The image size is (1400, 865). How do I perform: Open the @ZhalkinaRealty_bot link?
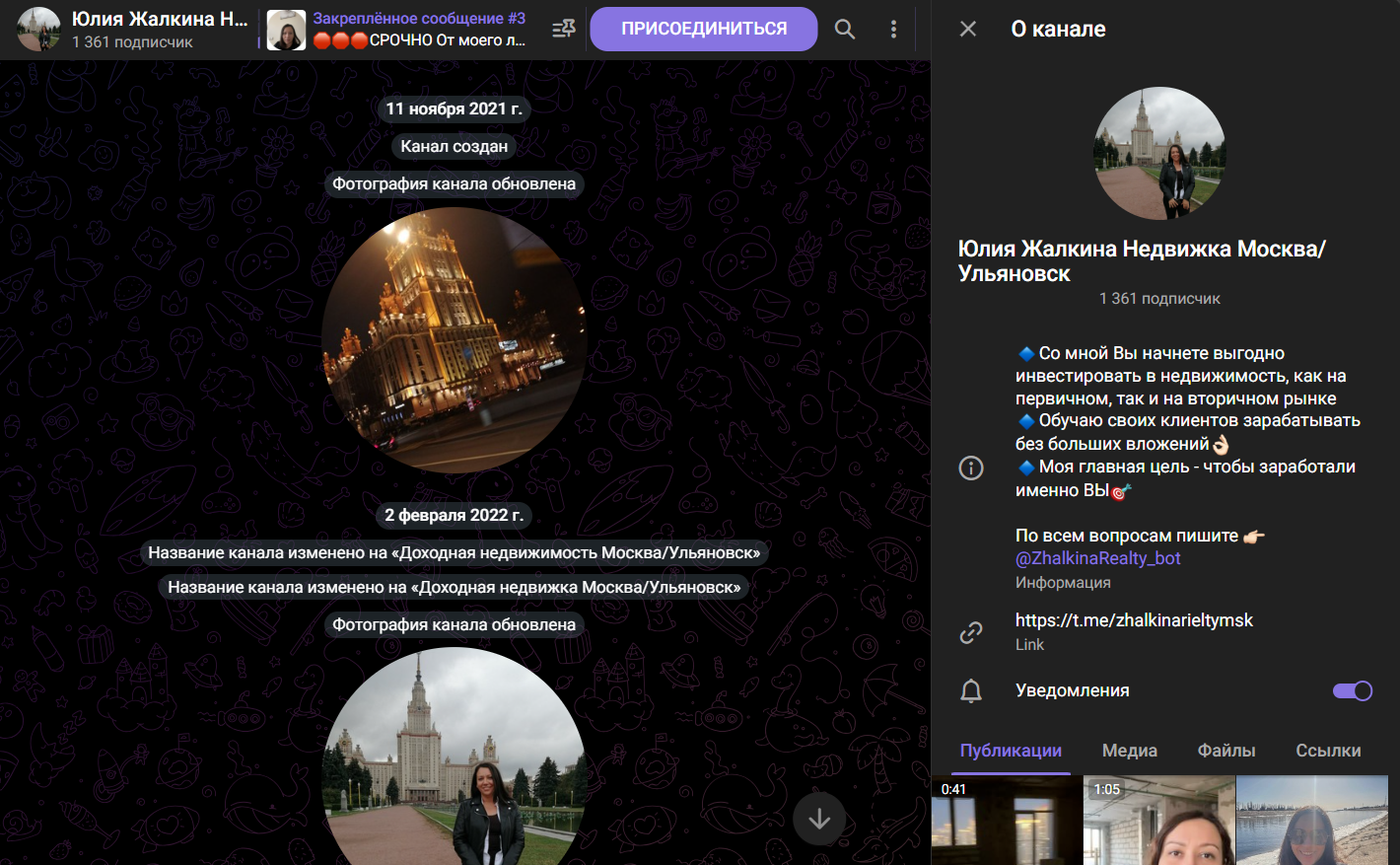[1097, 558]
